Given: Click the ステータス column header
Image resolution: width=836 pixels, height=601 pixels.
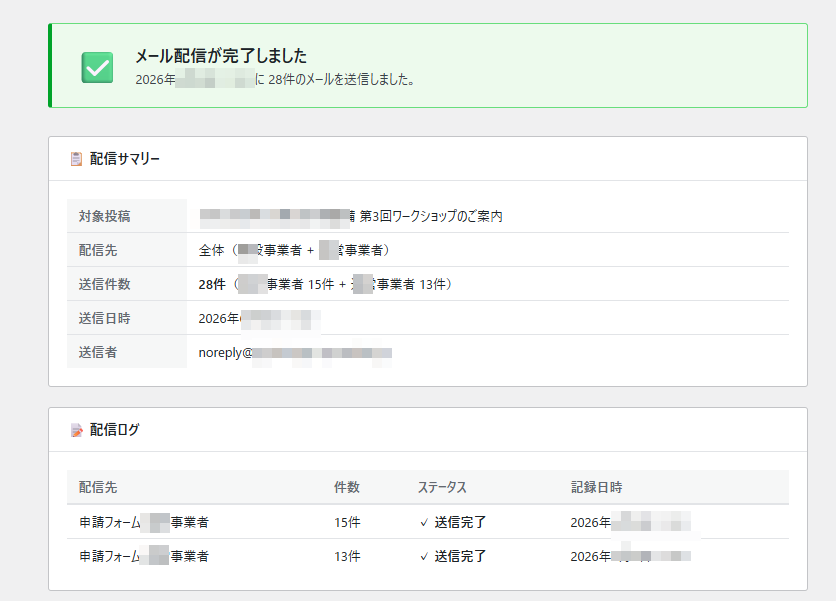Looking at the screenshot, I should (442, 487).
